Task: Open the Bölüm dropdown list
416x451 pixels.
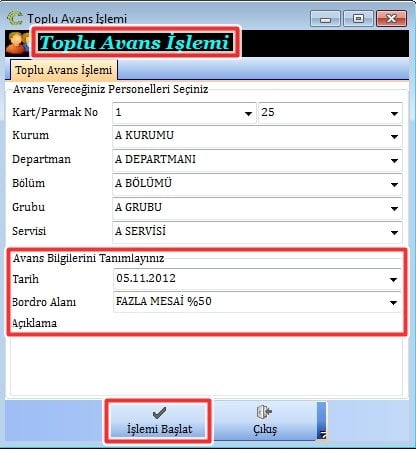Action: click(394, 184)
